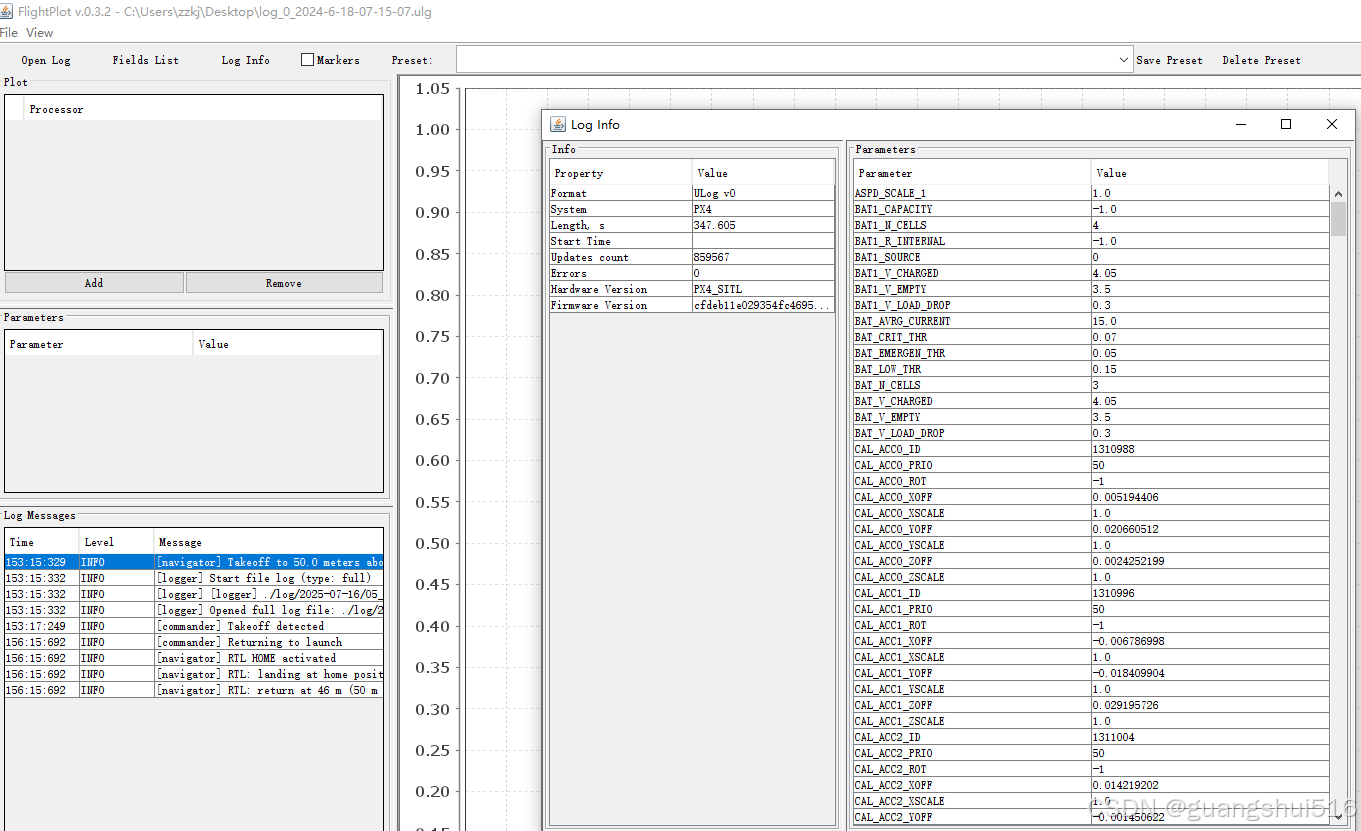Select the CAL_ACC2_PRIO parameter row

(x=1091, y=753)
